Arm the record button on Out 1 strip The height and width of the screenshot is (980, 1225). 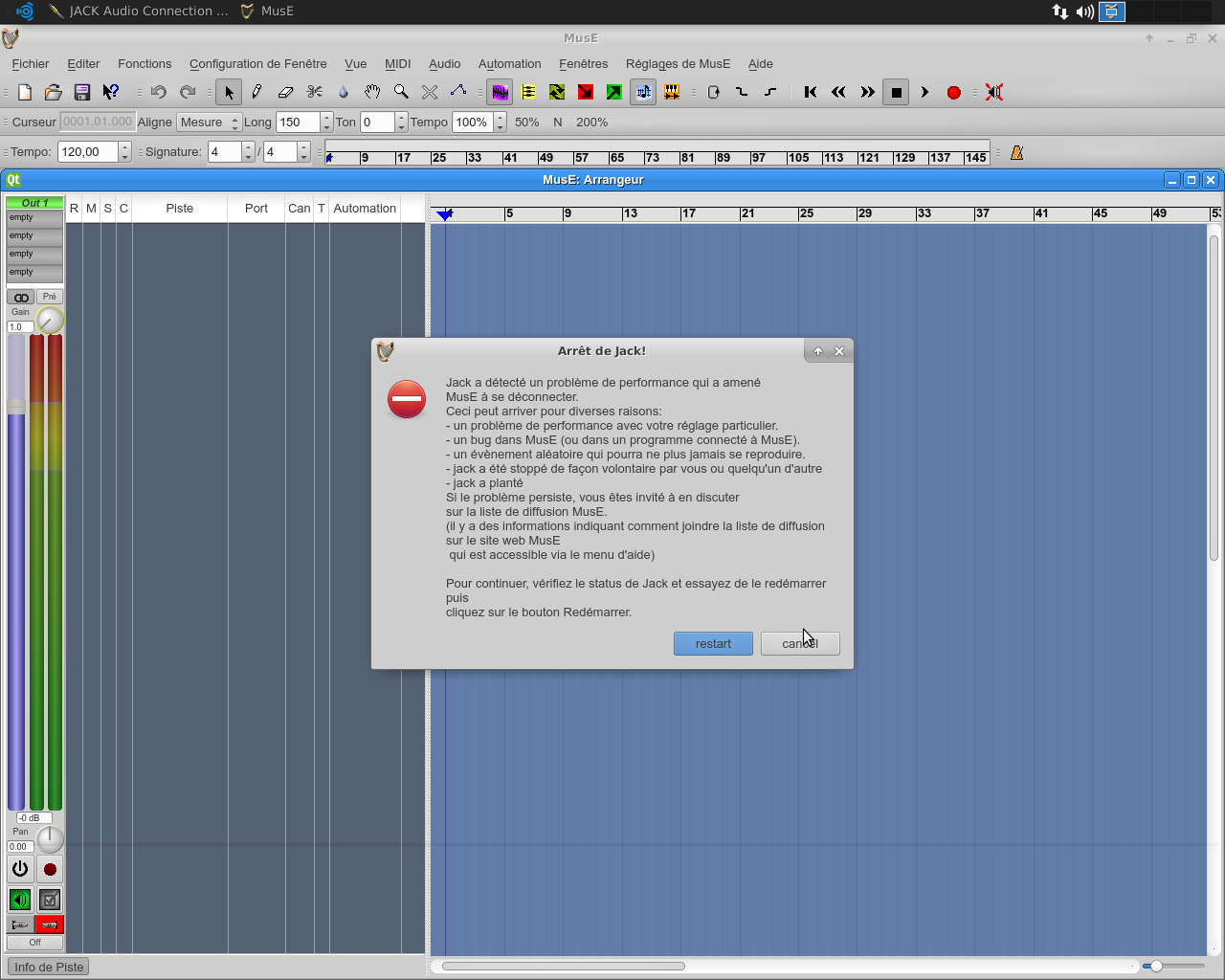pyautogui.click(x=50, y=869)
